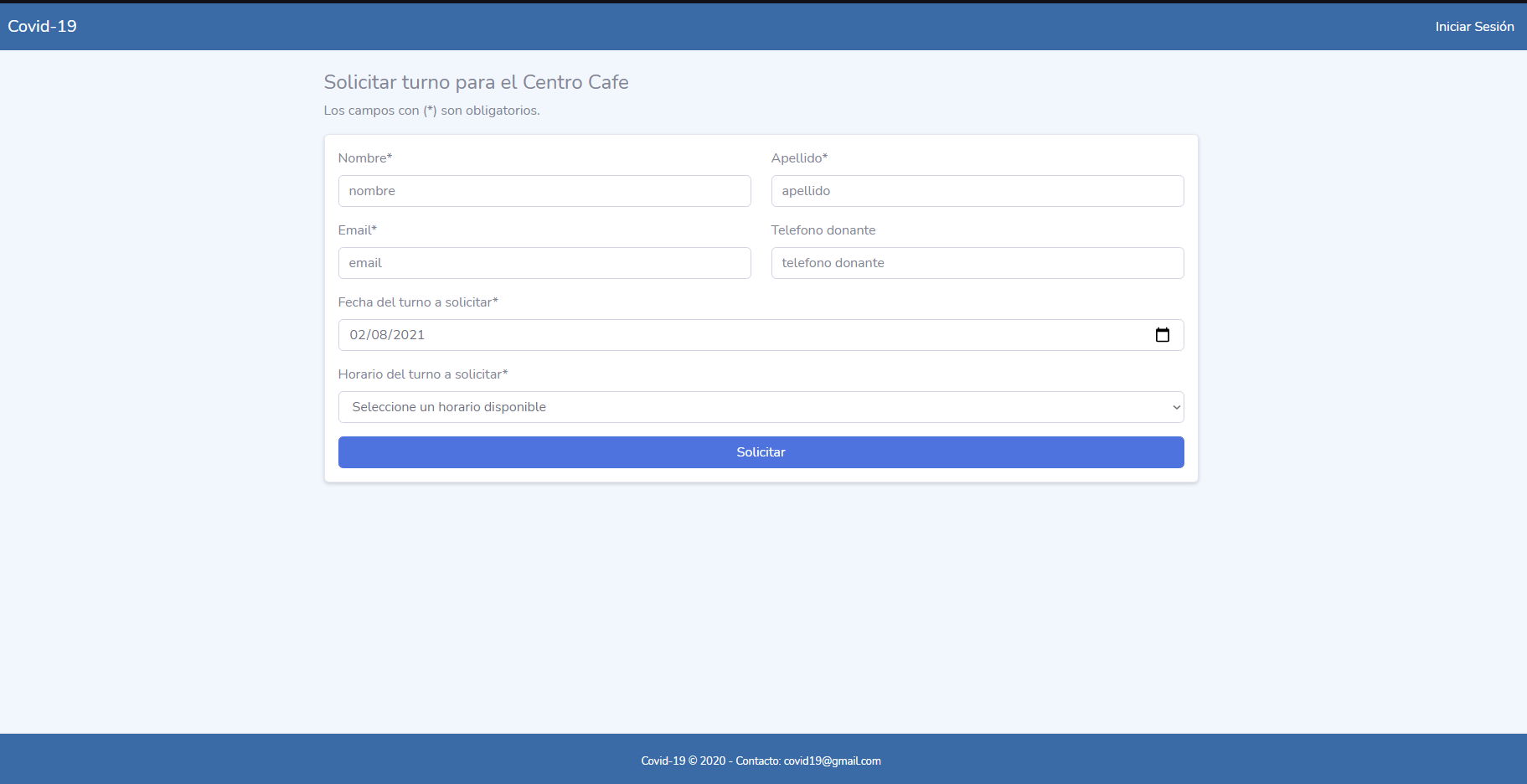Click the date value 02/08/2021
Image resolution: width=1527 pixels, height=784 pixels.
(x=387, y=335)
